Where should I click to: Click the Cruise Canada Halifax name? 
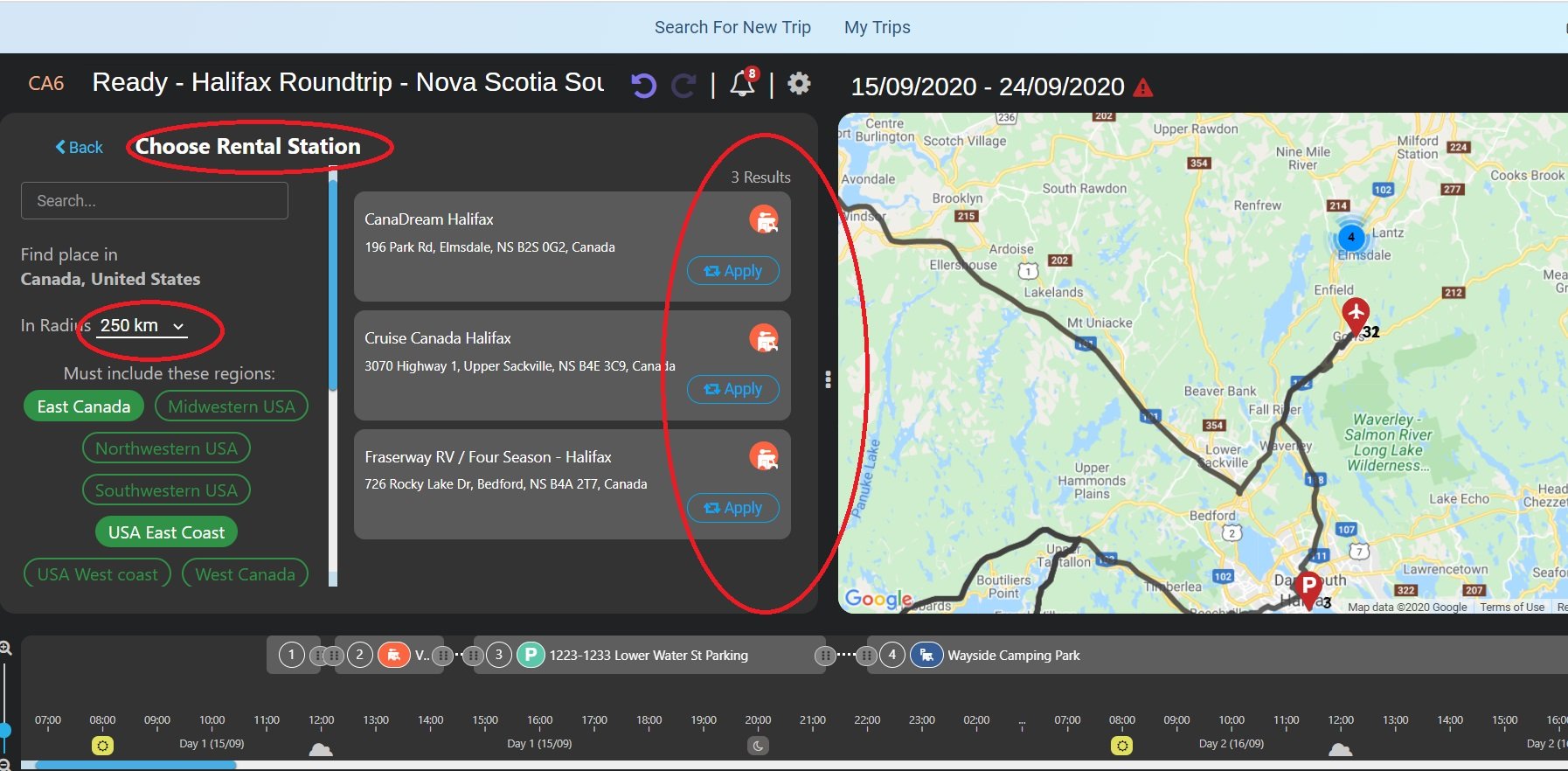[x=438, y=338]
